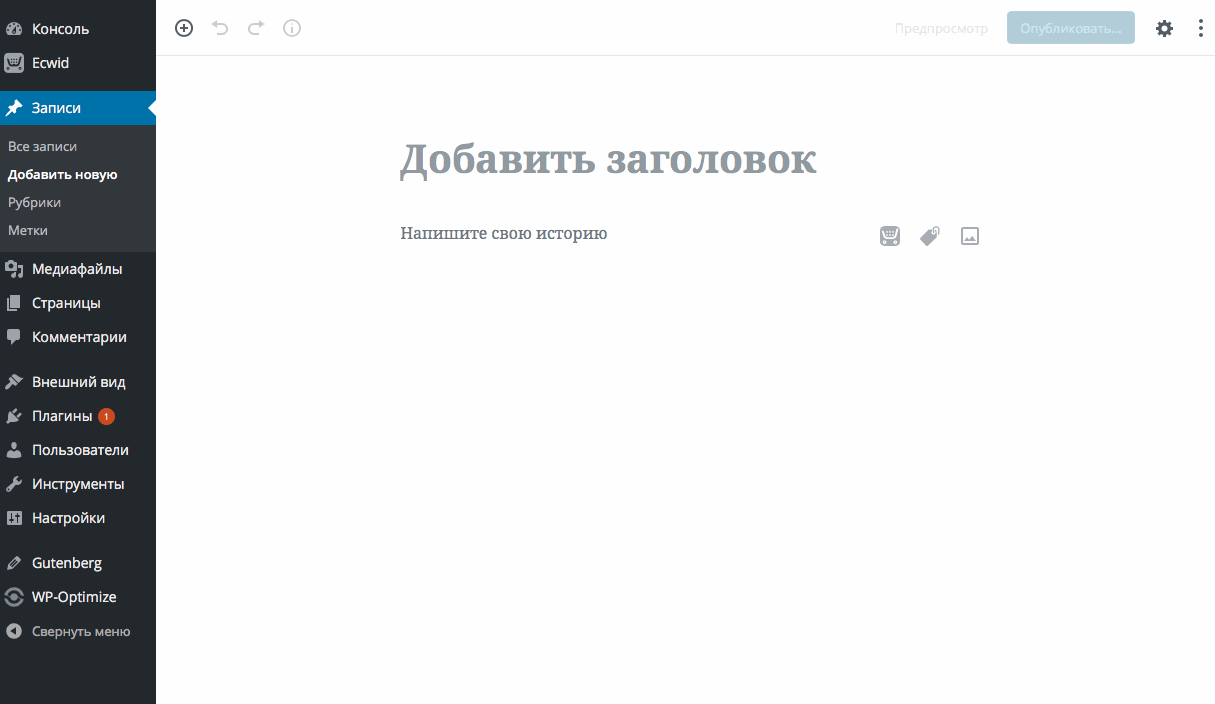1215x704 pixels.
Task: Open Инструменты menu item
Action: click(78, 484)
